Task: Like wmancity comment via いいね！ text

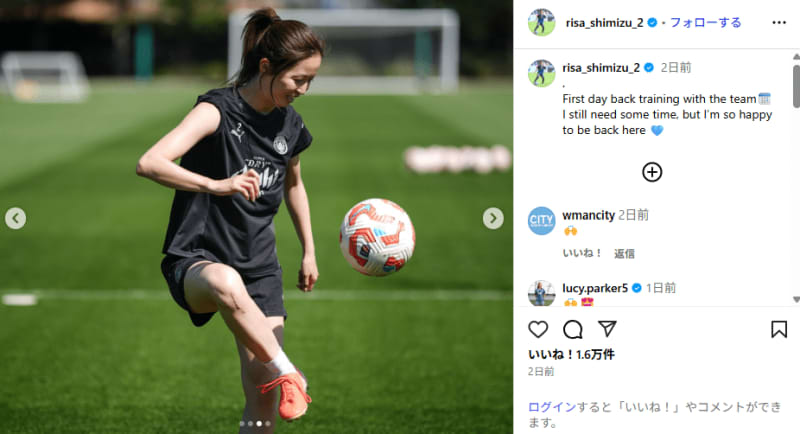Action: [x=582, y=253]
